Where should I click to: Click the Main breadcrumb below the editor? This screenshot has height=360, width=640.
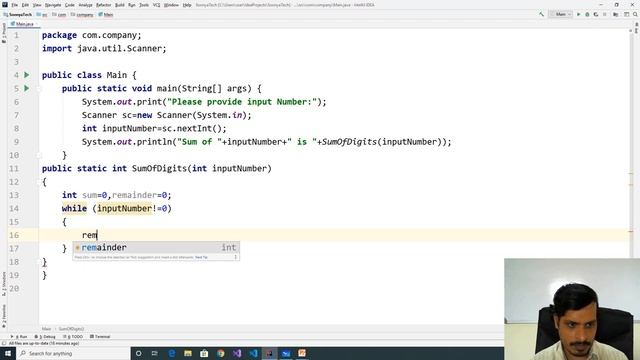click(46, 329)
